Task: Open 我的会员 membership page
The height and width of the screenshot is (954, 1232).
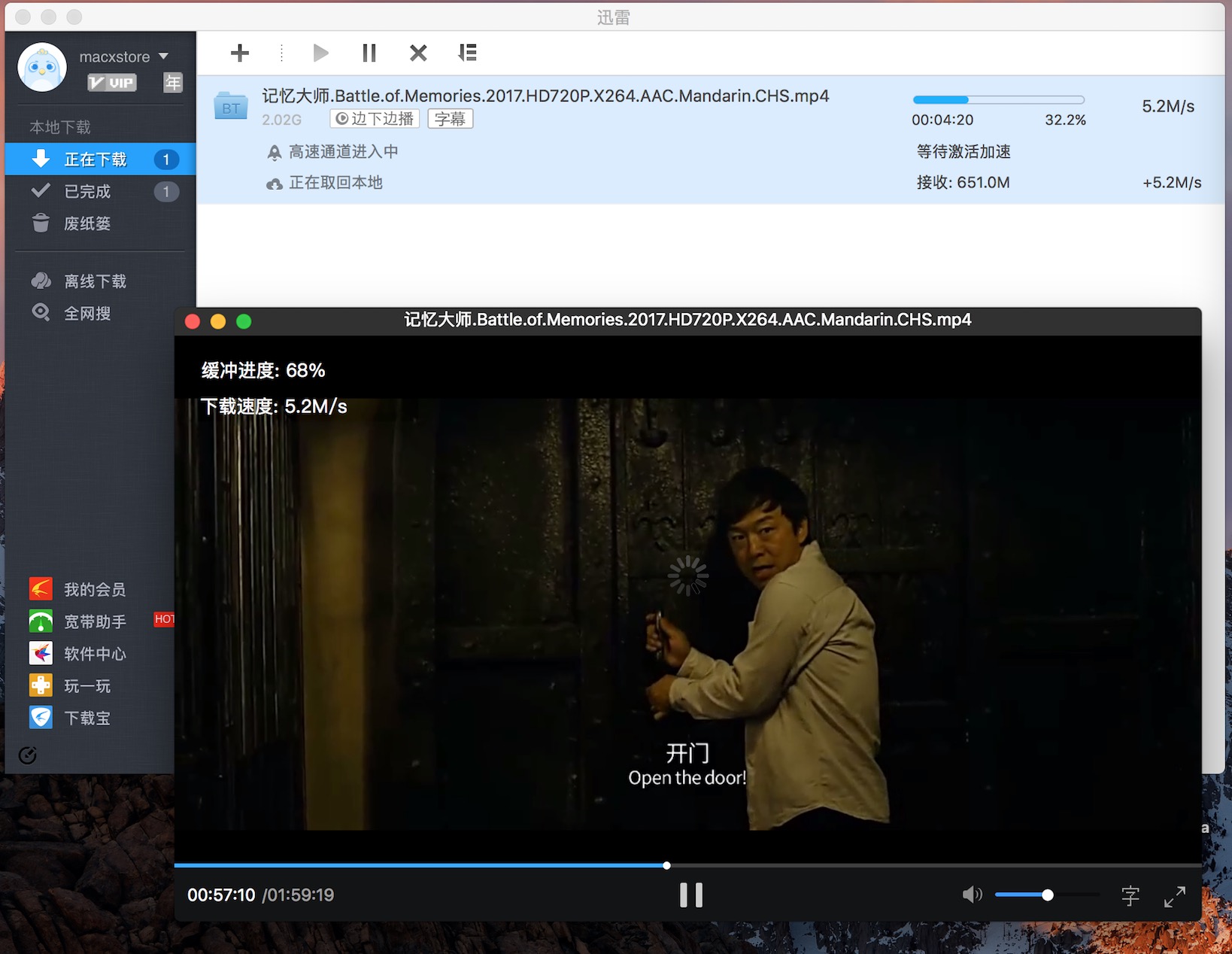Action: (90, 589)
